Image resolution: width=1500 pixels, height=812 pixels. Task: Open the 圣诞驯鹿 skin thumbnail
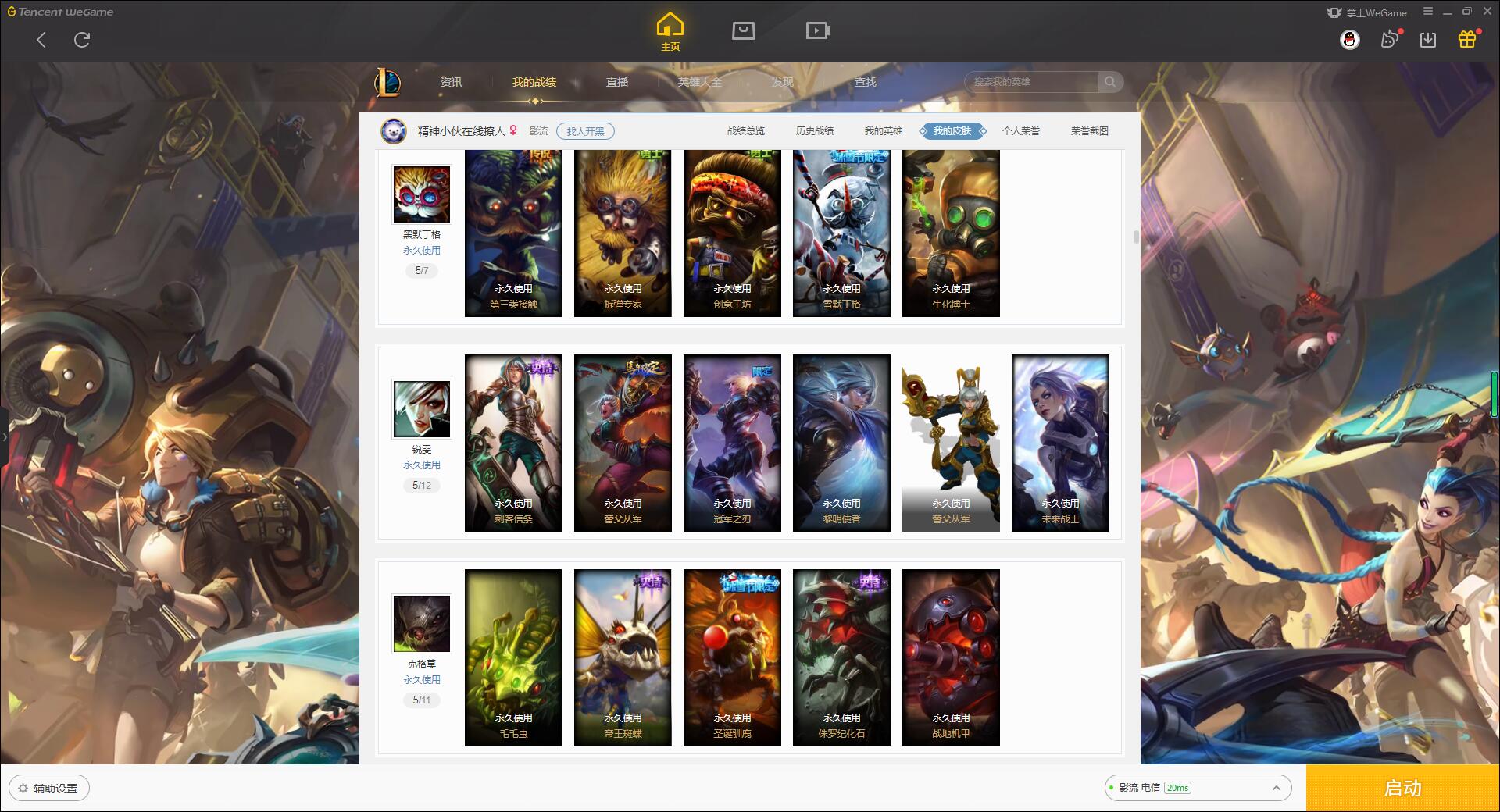[732, 657]
